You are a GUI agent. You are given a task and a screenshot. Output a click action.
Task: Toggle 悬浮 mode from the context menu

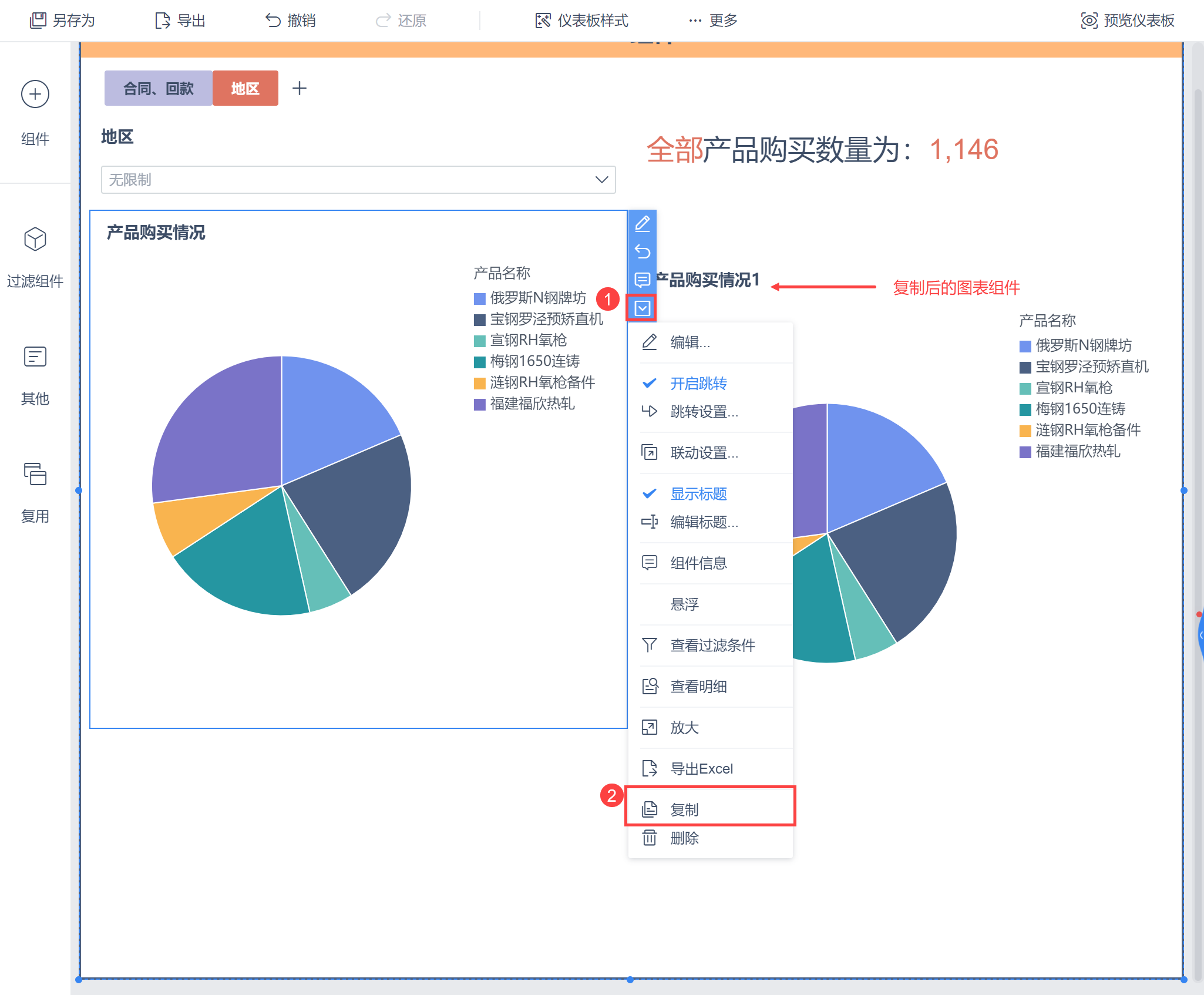pos(684,604)
